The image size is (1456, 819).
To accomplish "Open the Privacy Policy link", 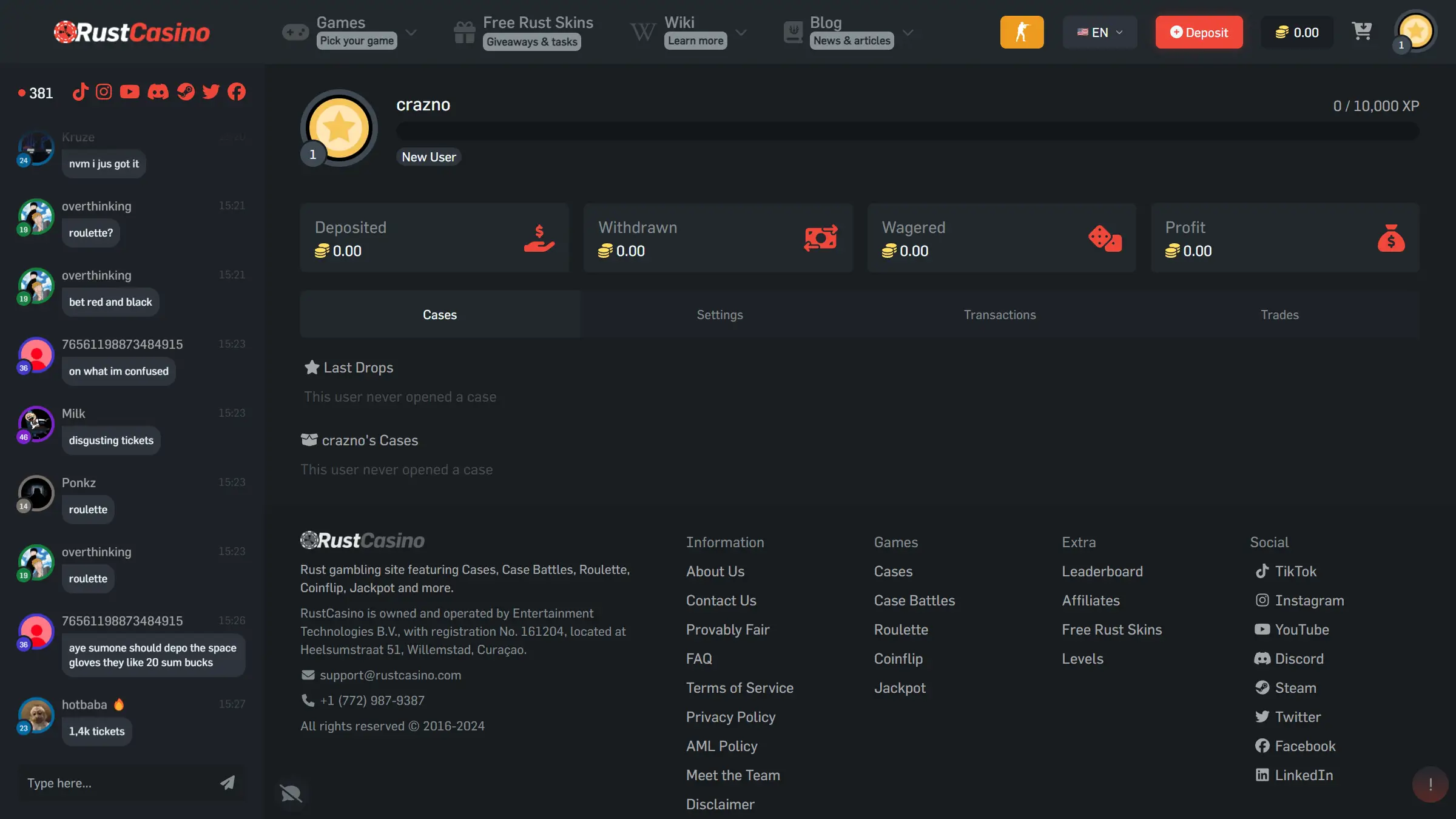I will coord(730,716).
